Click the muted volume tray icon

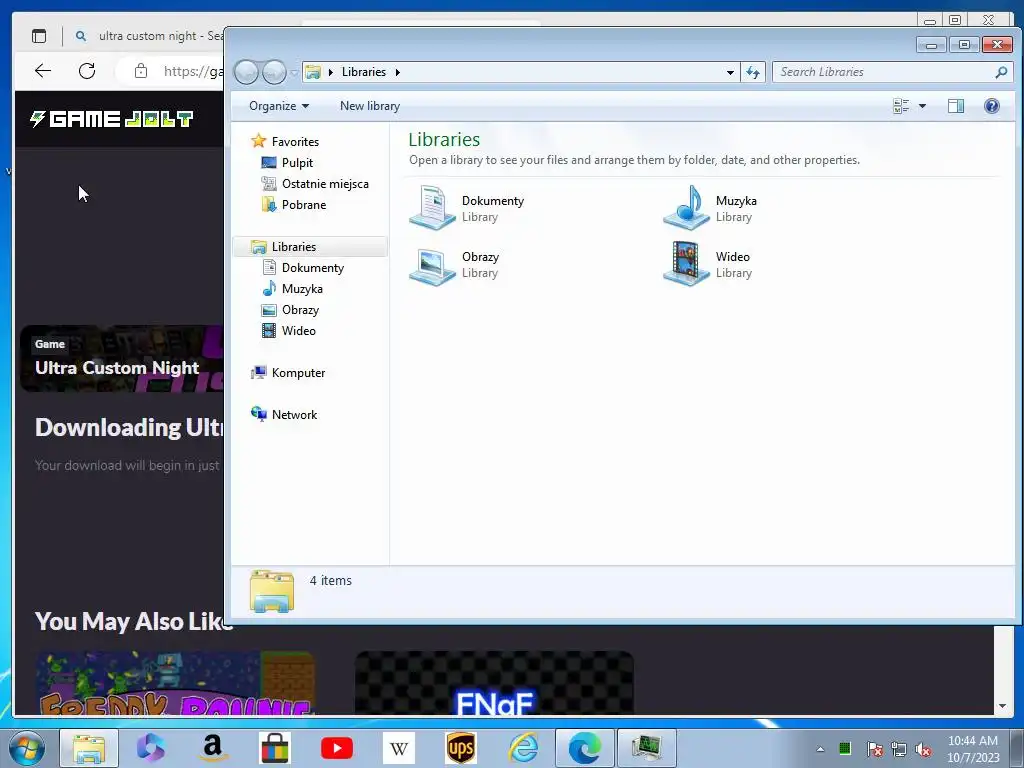click(923, 749)
